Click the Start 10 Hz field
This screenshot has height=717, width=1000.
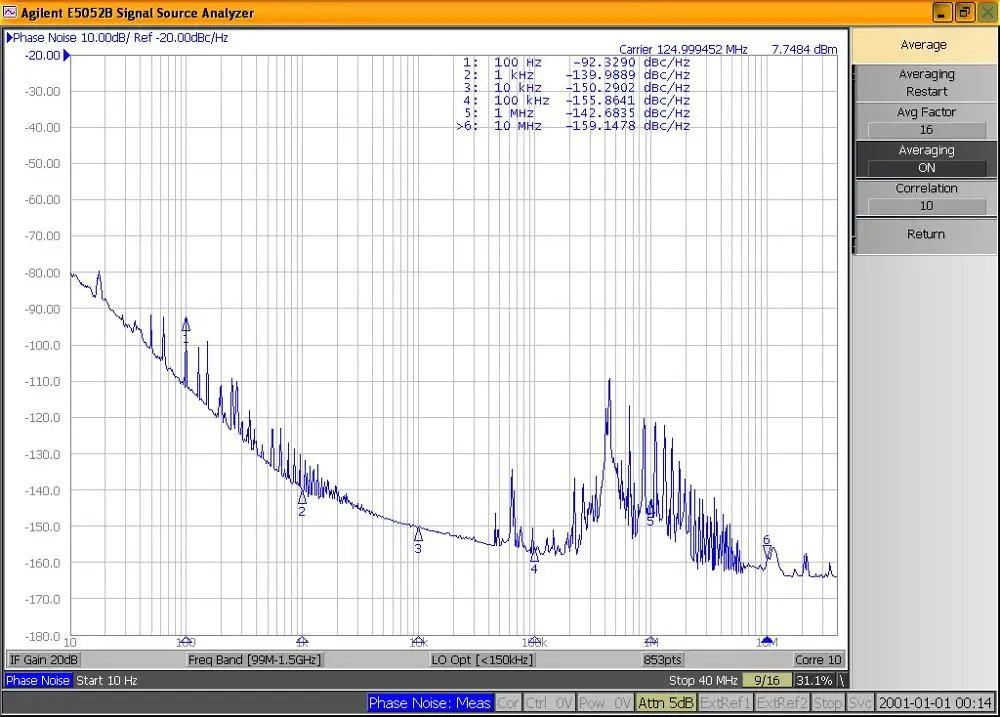pos(107,680)
